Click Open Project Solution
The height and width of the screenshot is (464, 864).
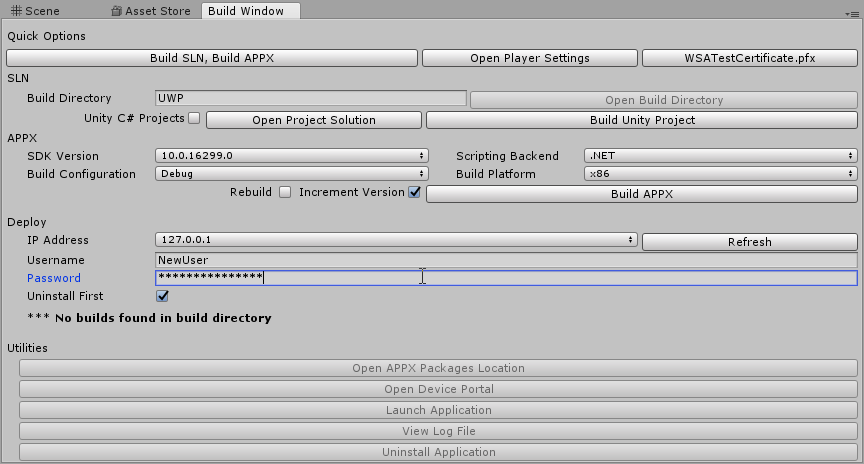(313, 120)
